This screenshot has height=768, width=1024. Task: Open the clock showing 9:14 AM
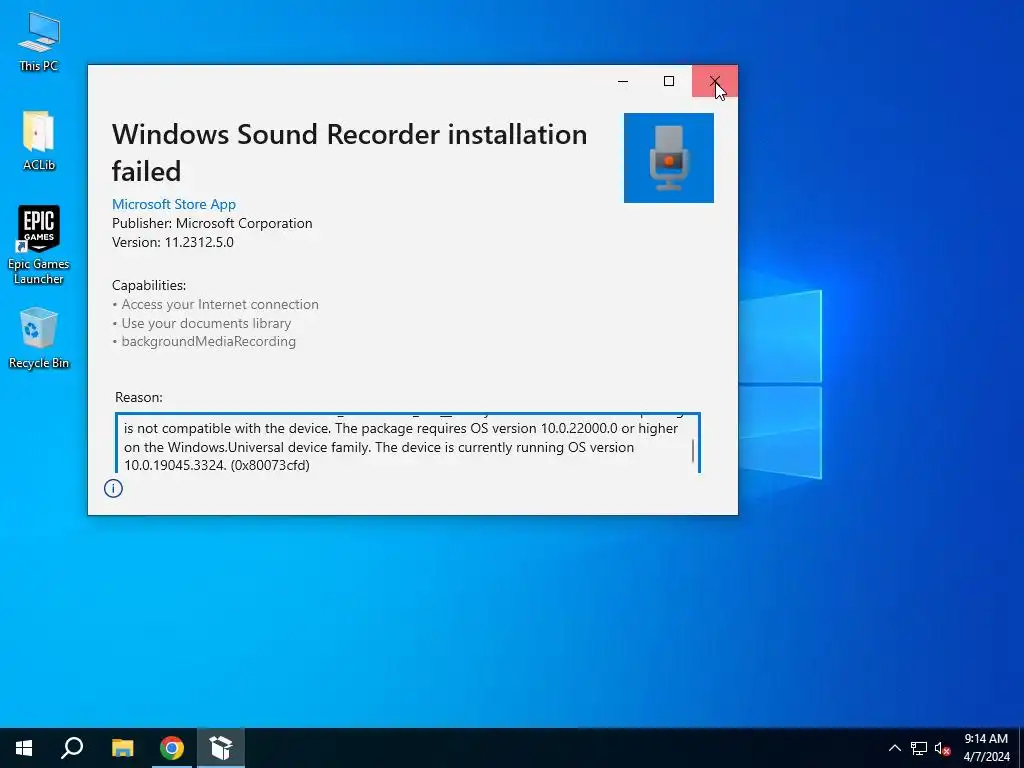pos(986,748)
